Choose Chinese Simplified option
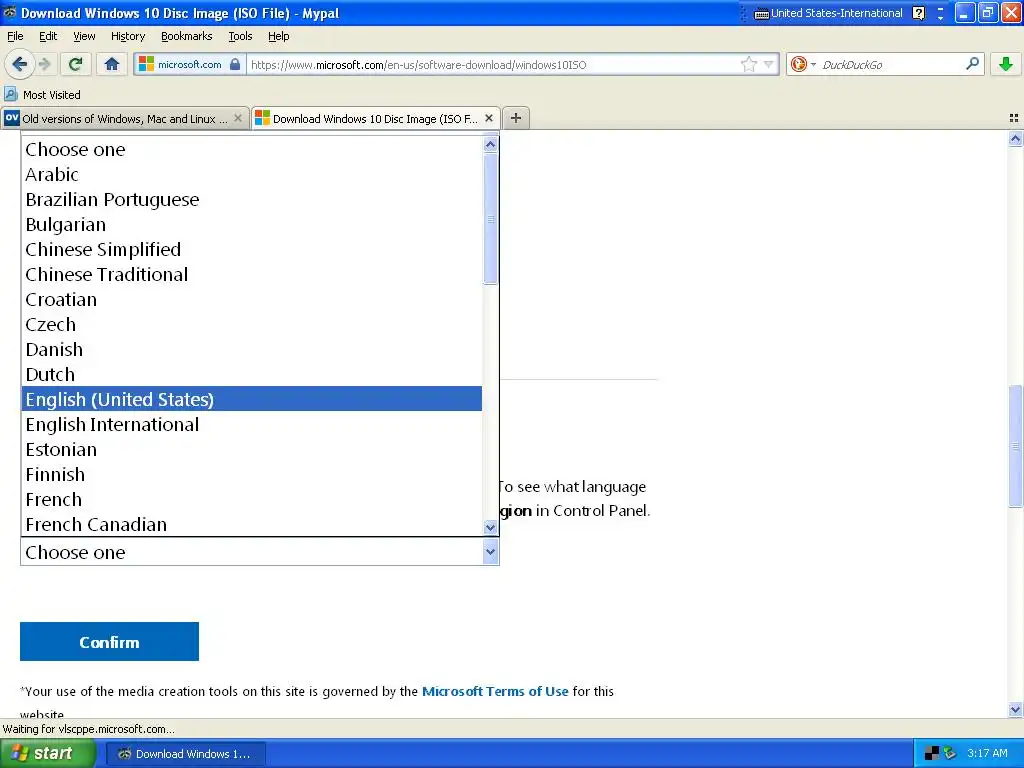 [x=251, y=249]
